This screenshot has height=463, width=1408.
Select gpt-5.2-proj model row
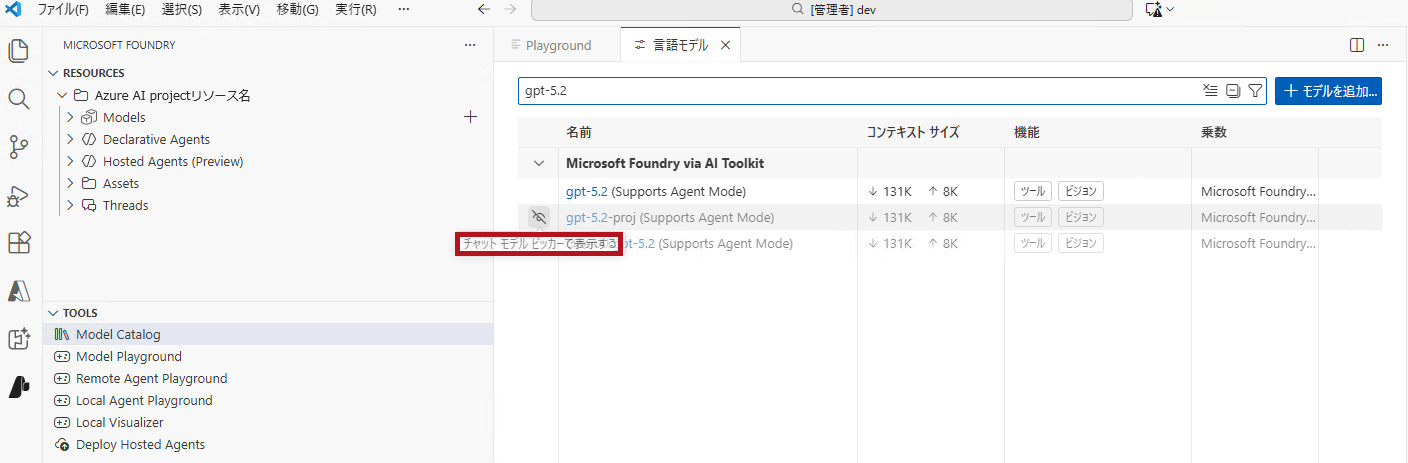point(950,217)
